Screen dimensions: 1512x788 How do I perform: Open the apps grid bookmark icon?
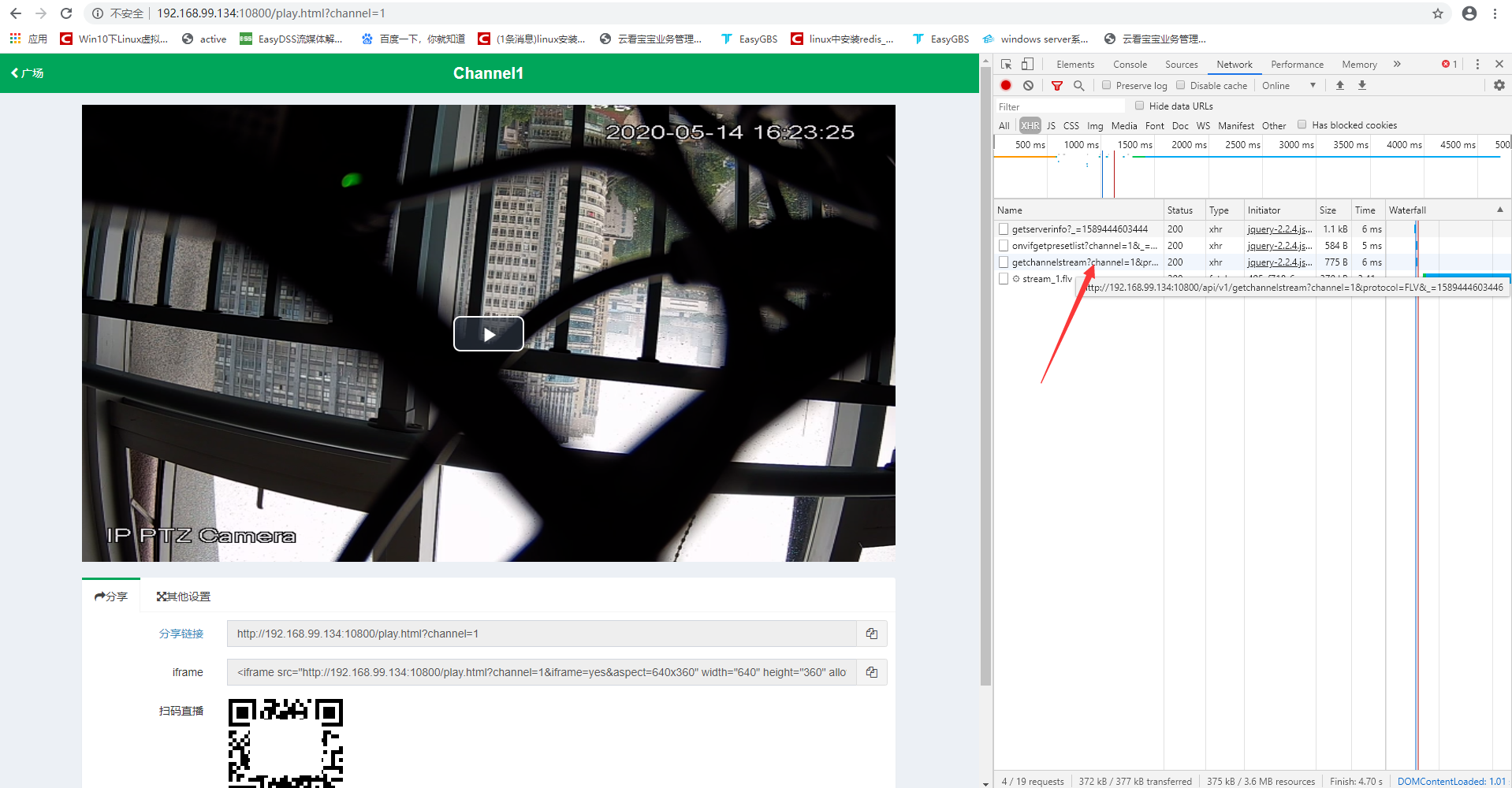point(15,39)
